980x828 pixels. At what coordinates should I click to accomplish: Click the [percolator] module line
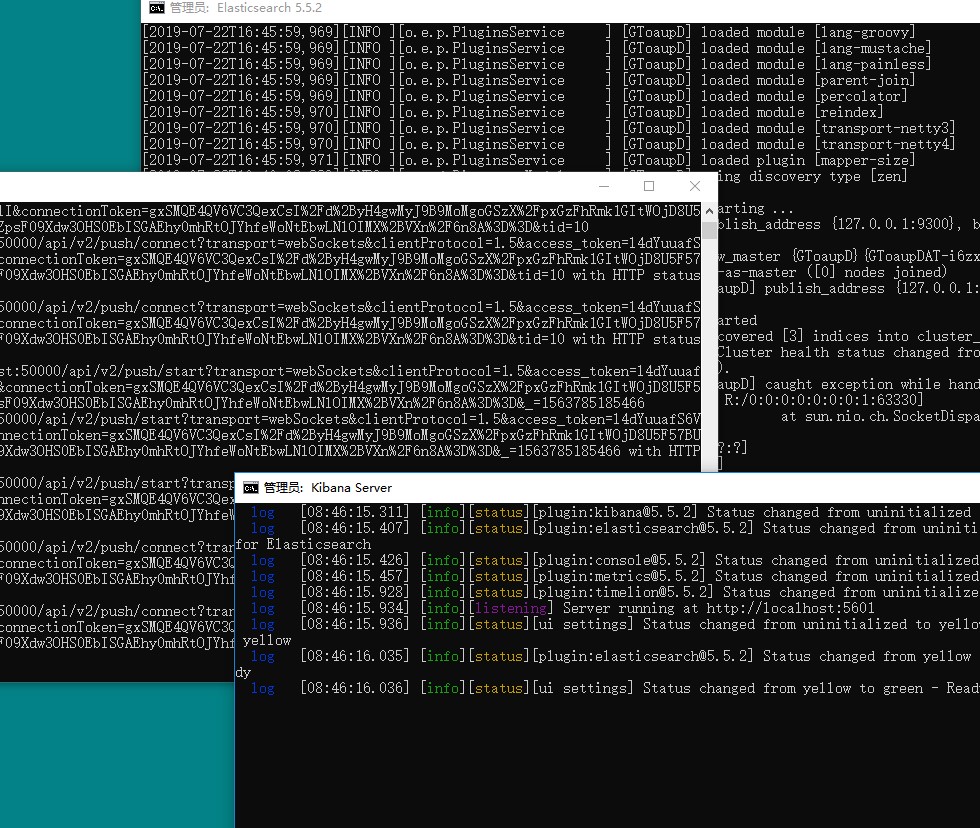pyautogui.click(x=525, y=96)
